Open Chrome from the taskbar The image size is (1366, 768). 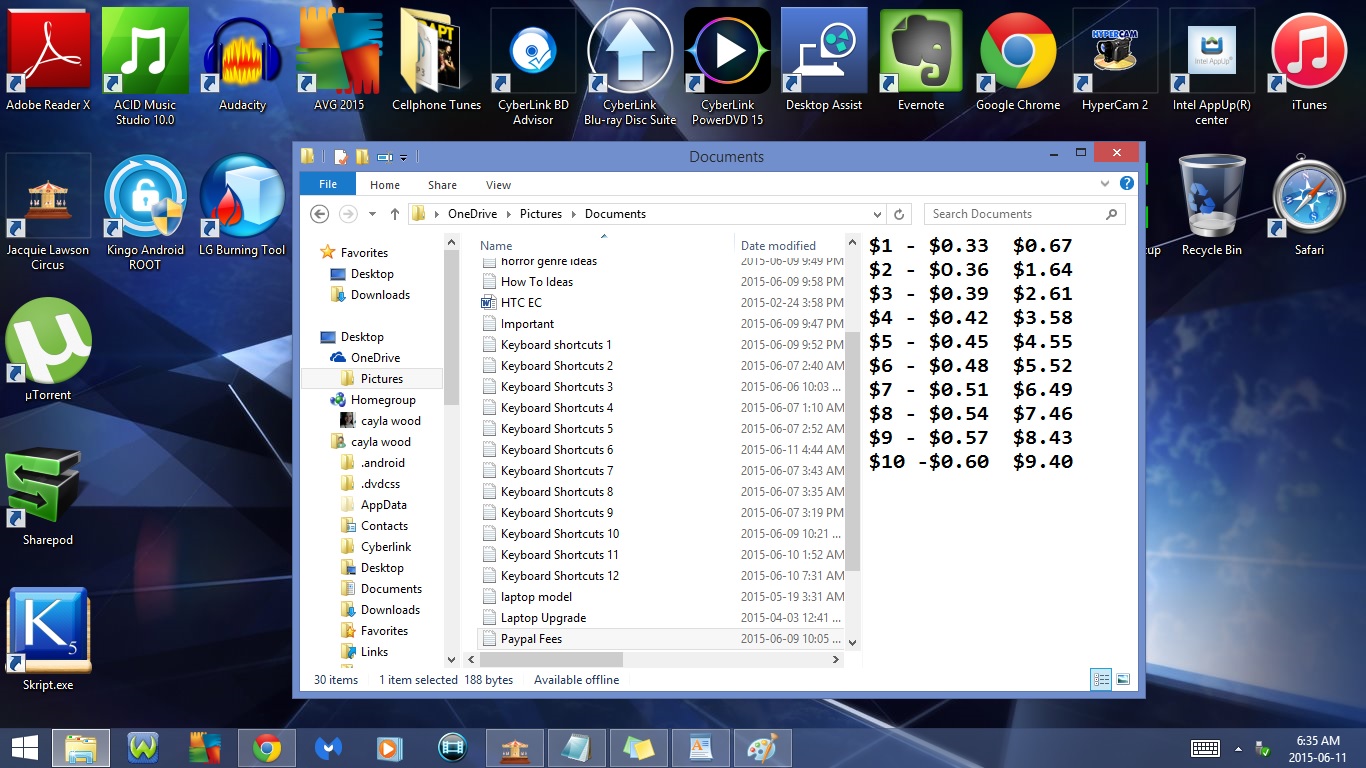coord(266,748)
